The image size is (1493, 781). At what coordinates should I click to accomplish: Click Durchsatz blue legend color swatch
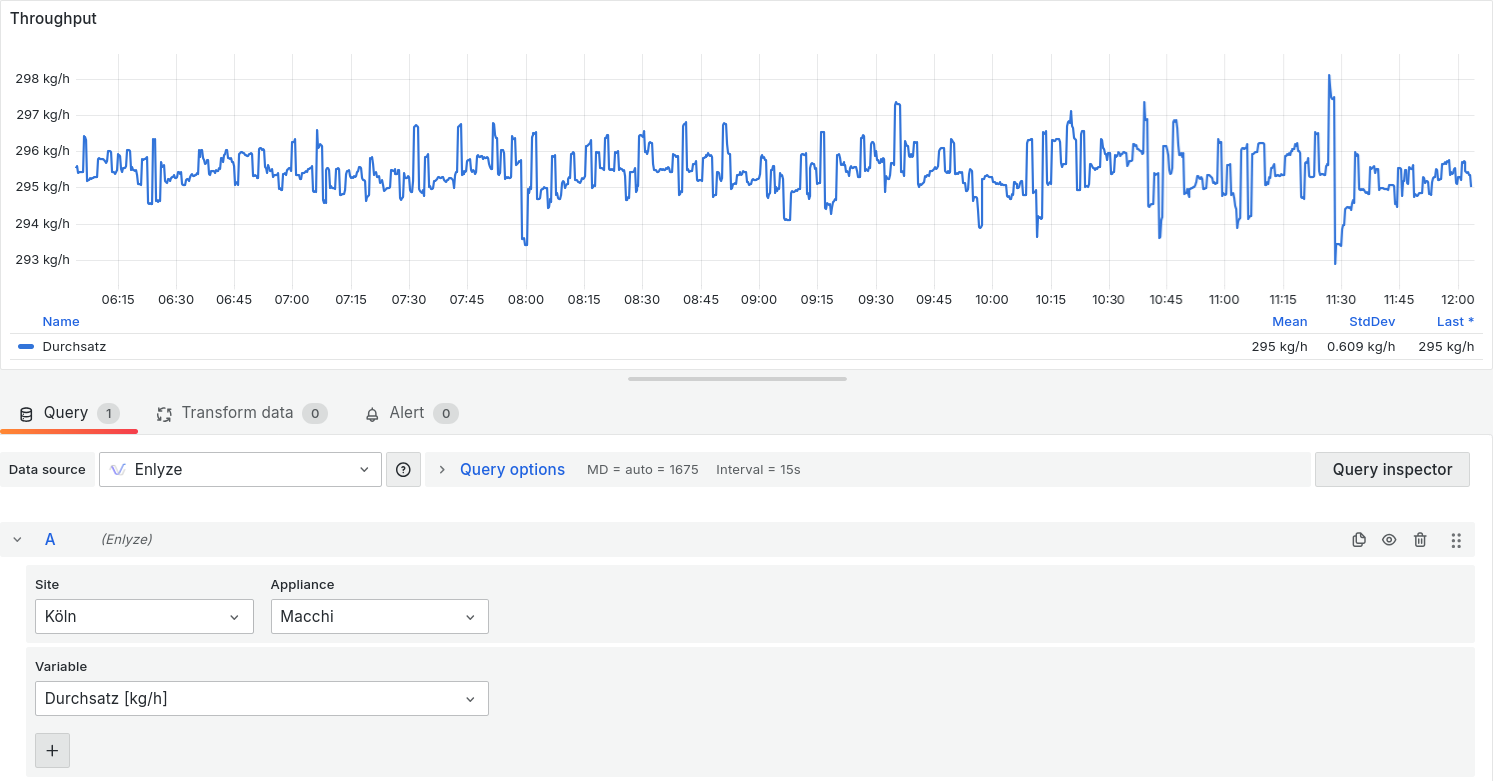[27, 347]
